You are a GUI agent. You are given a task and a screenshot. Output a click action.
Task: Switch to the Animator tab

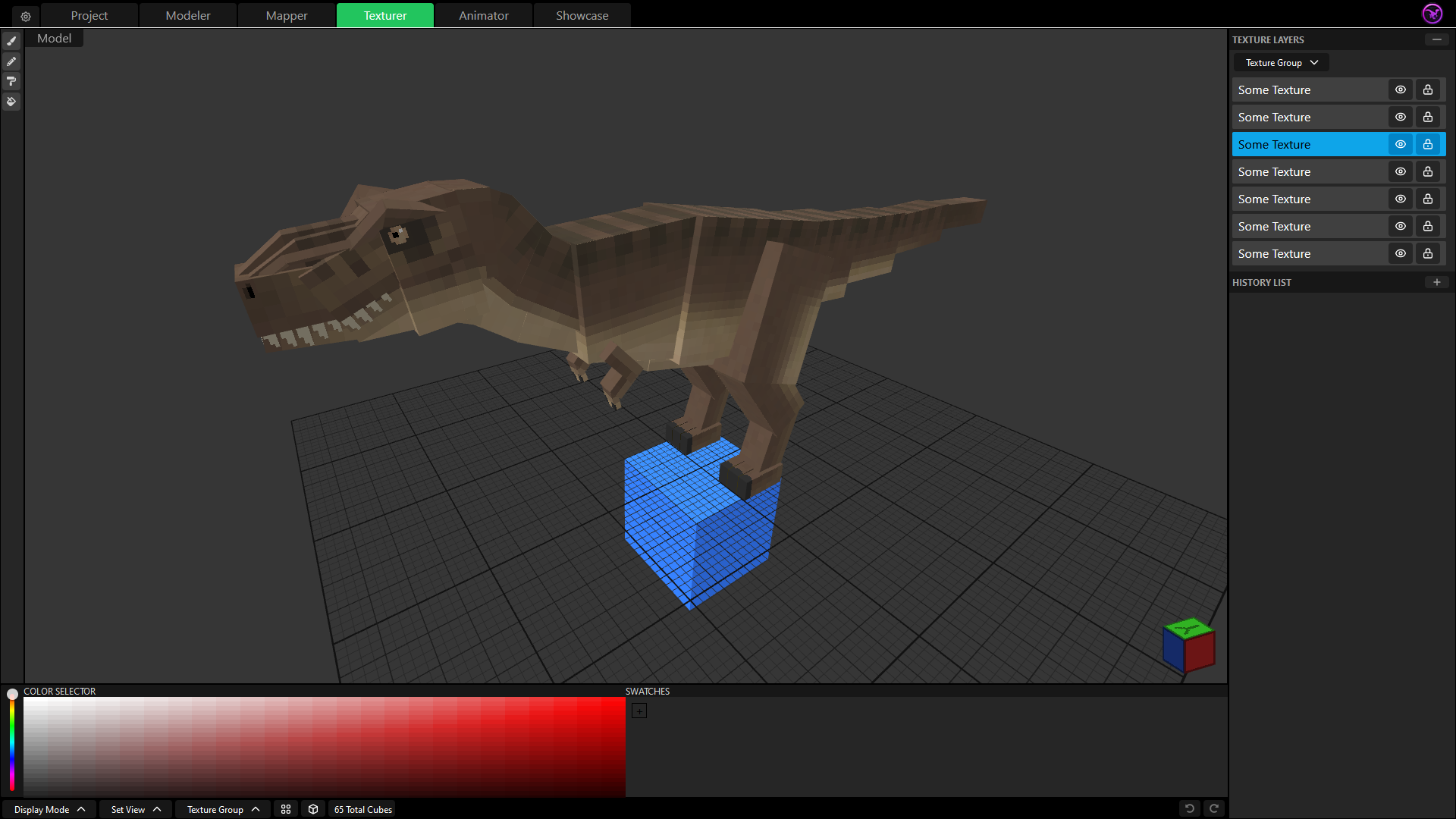pyautogui.click(x=483, y=15)
